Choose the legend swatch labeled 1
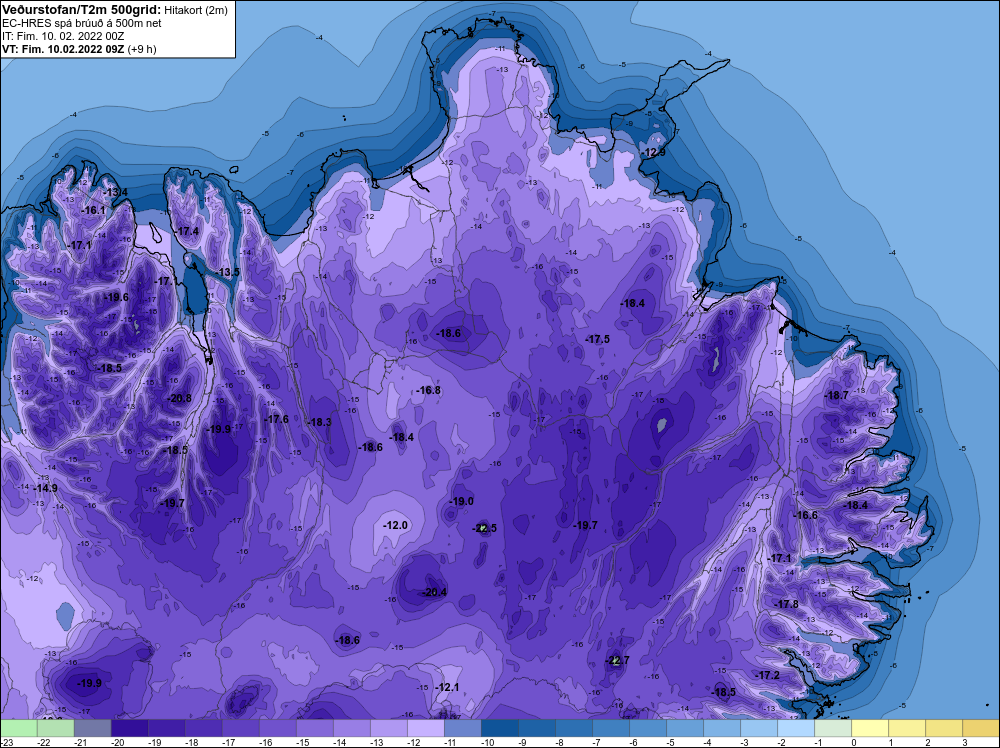The height and width of the screenshot is (748, 1000). [x=906, y=728]
